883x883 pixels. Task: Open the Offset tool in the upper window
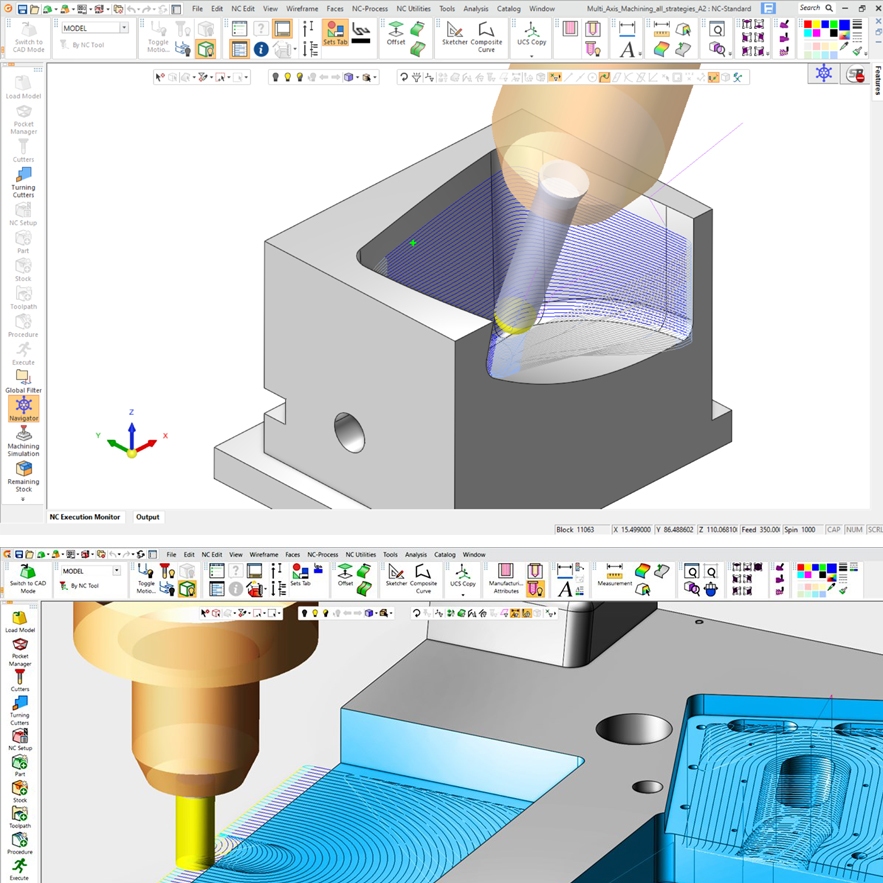point(396,33)
